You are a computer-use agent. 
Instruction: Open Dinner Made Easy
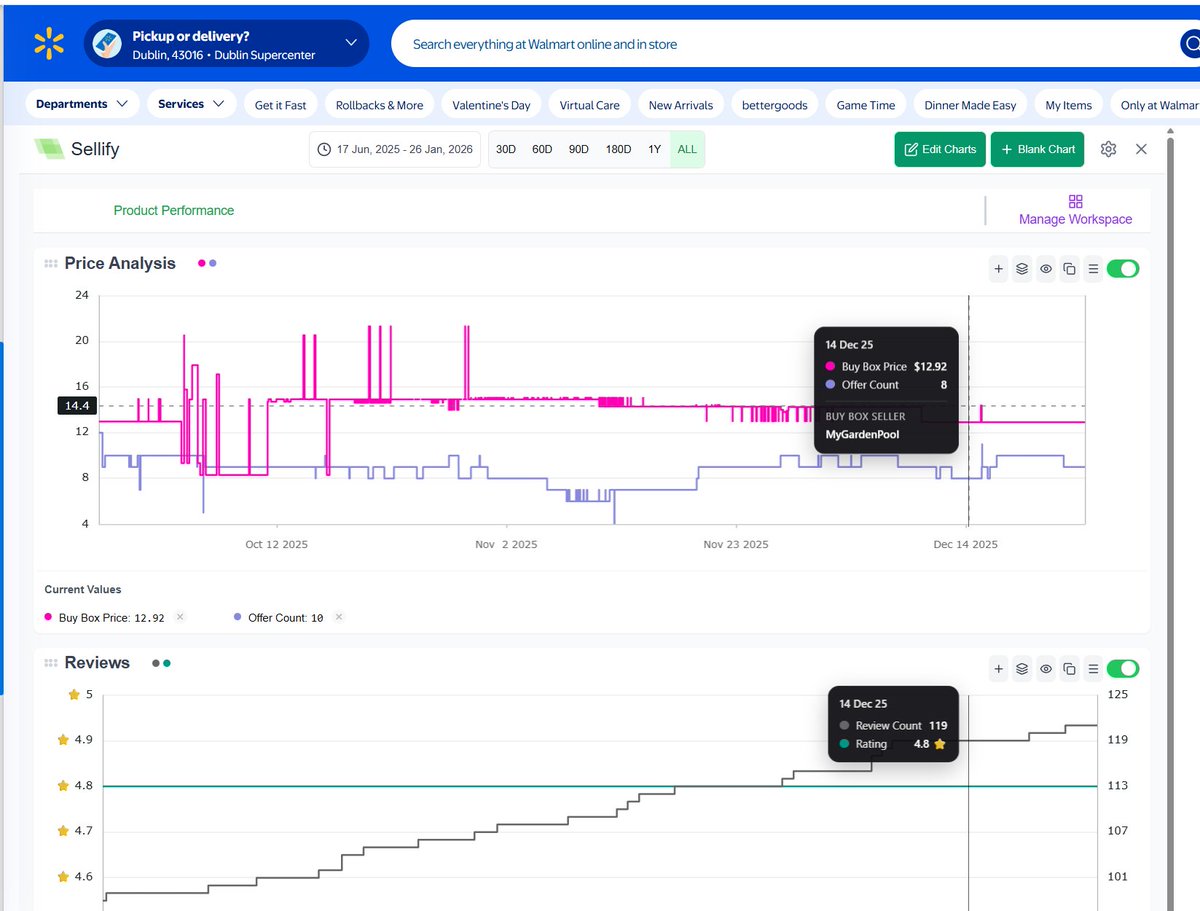tap(970, 105)
